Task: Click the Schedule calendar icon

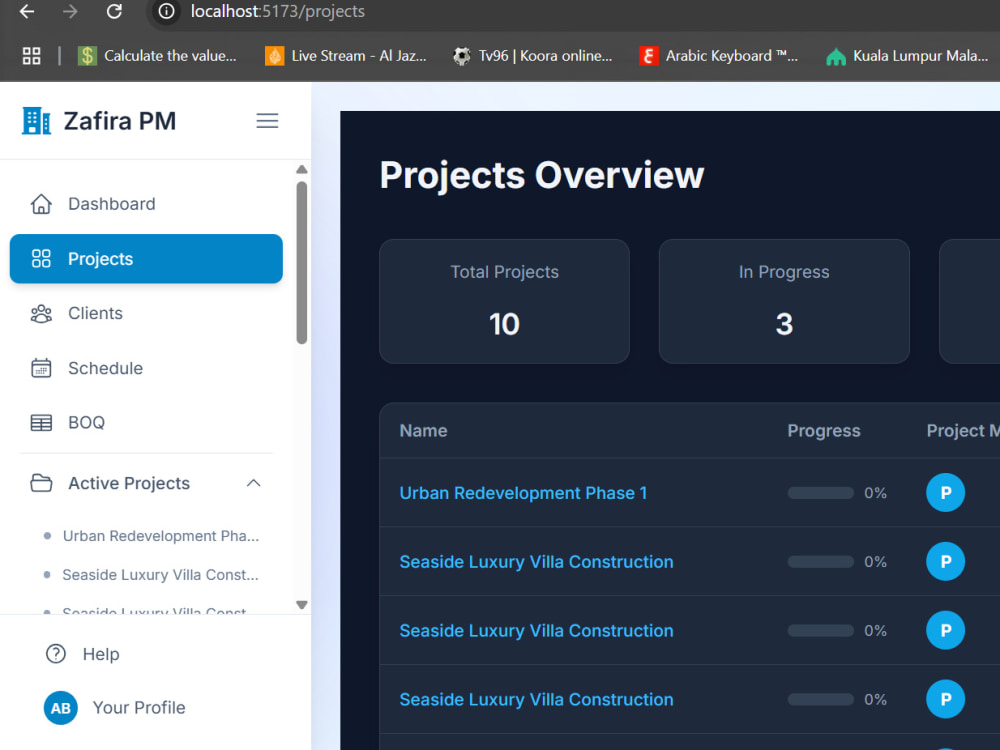Action: 41,369
